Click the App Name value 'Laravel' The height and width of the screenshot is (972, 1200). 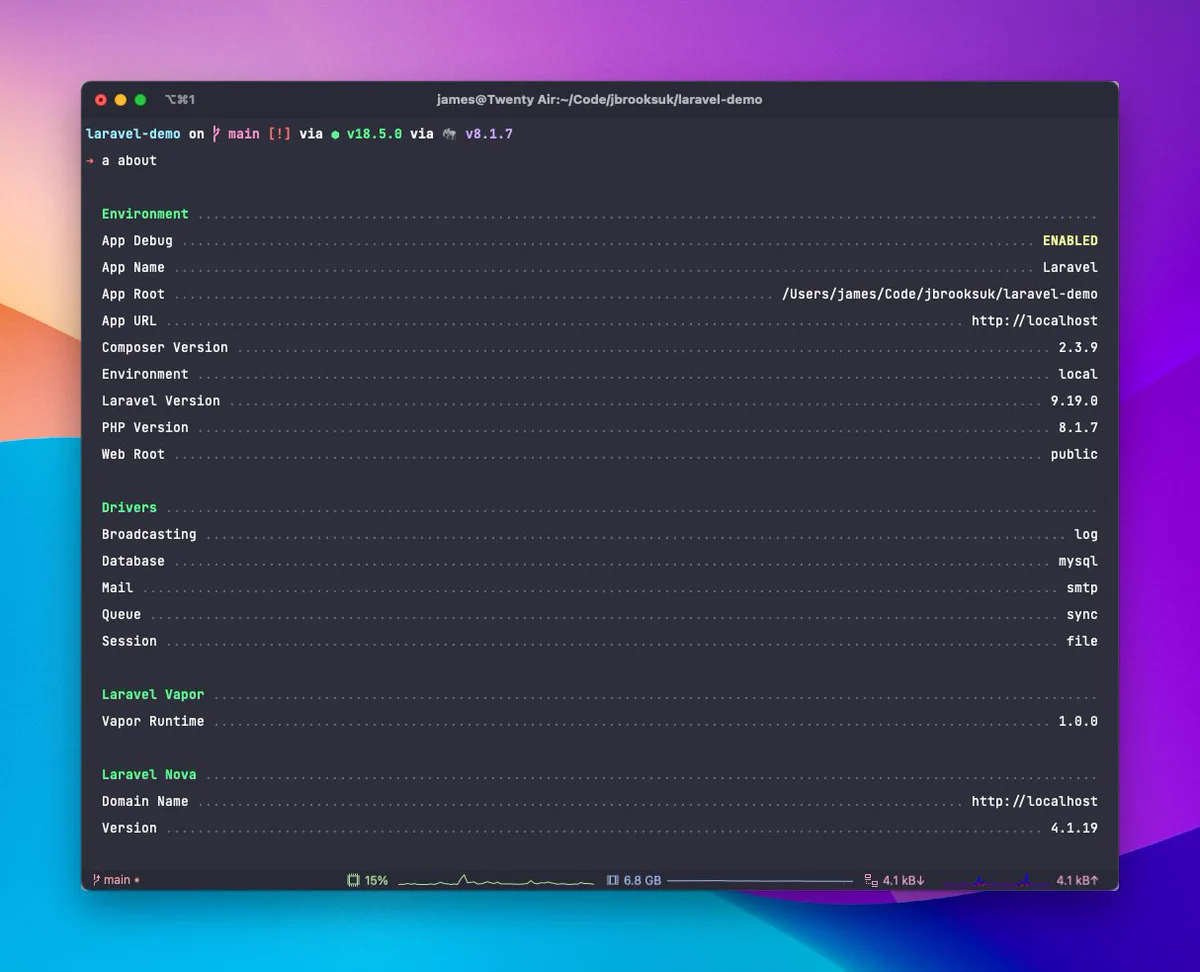point(1070,267)
